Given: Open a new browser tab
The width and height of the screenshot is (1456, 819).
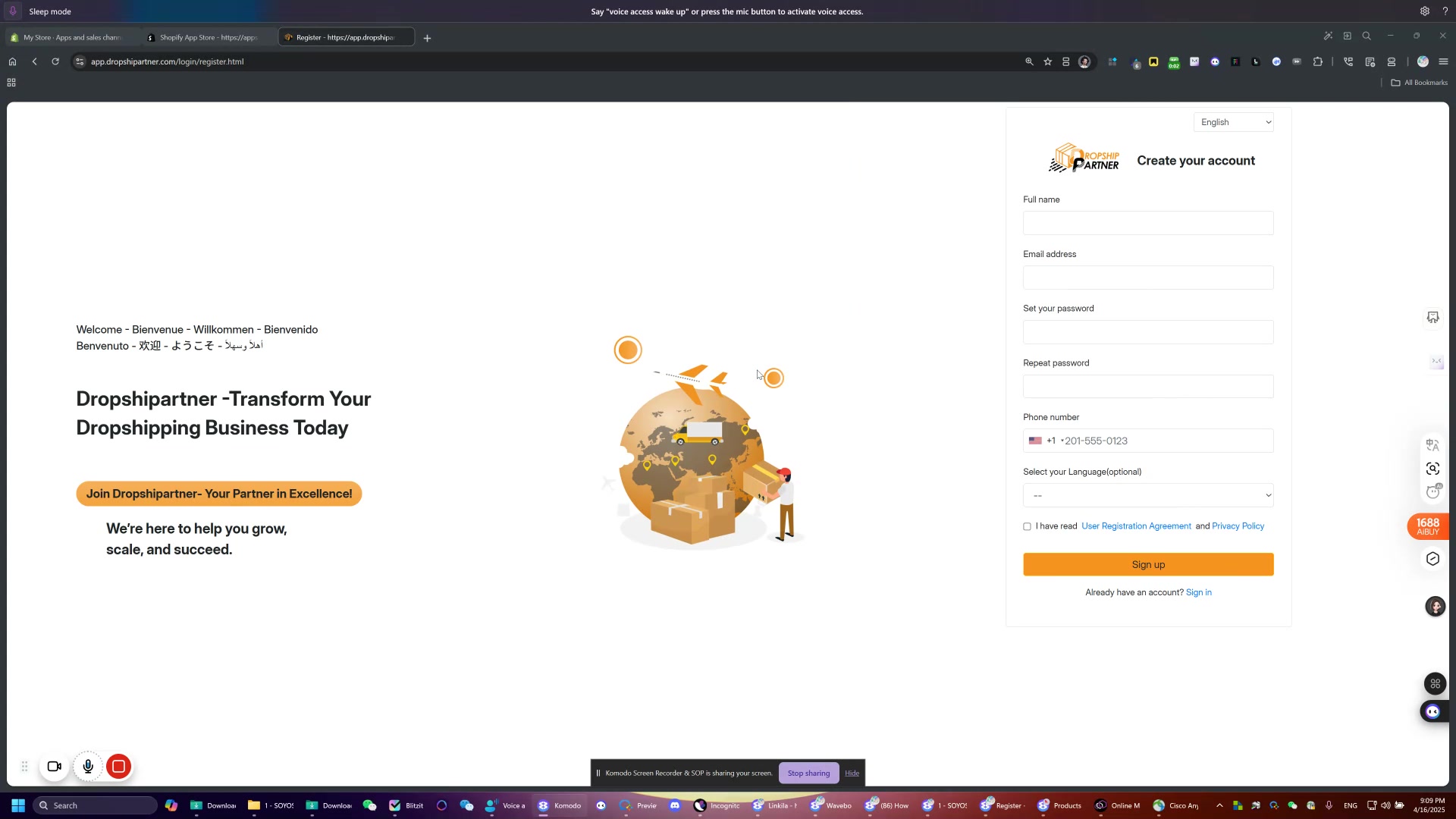Looking at the screenshot, I should tap(427, 38).
